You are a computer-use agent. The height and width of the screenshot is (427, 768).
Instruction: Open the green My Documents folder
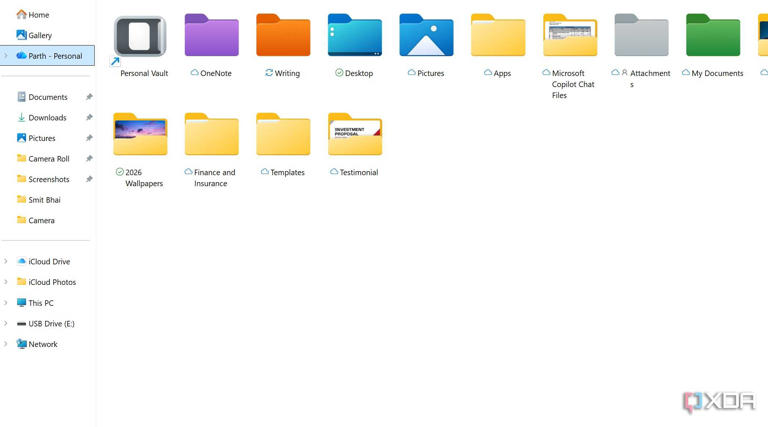coord(713,35)
